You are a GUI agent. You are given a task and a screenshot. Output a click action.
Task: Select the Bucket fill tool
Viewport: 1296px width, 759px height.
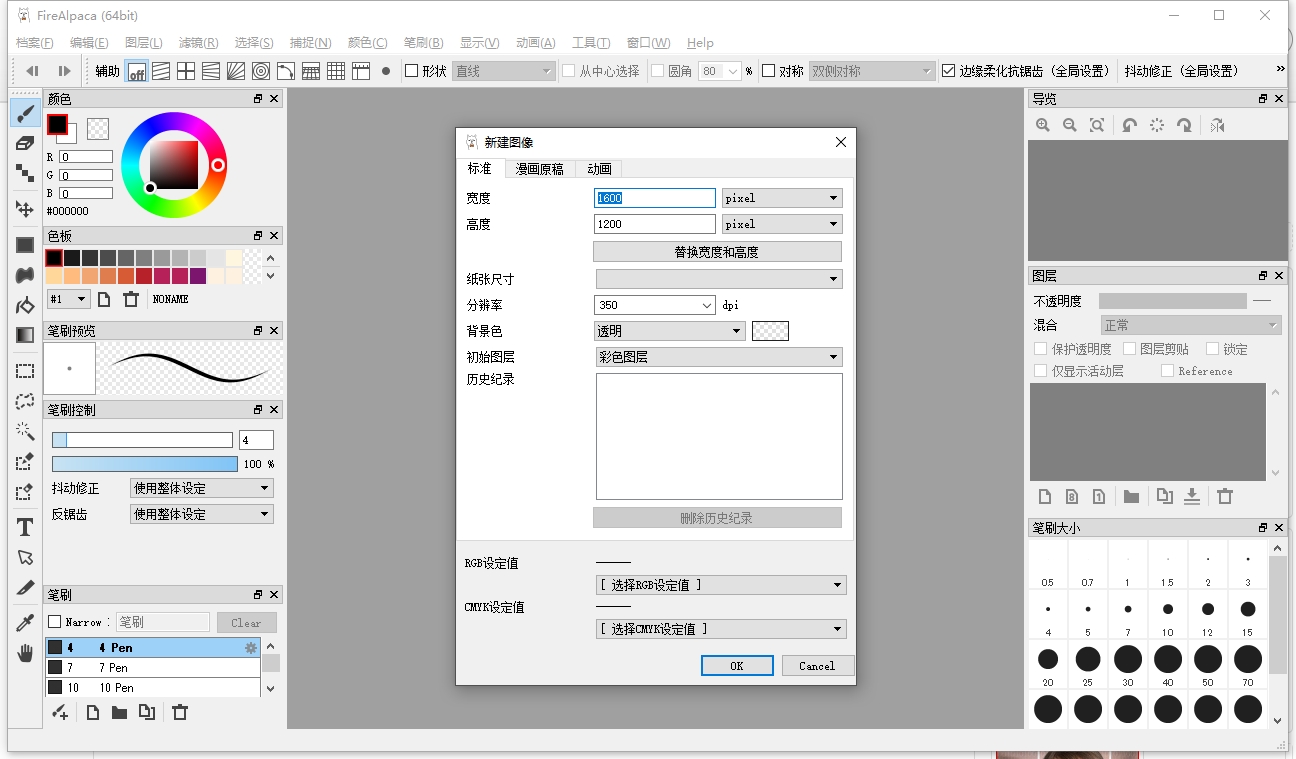pyautogui.click(x=25, y=305)
